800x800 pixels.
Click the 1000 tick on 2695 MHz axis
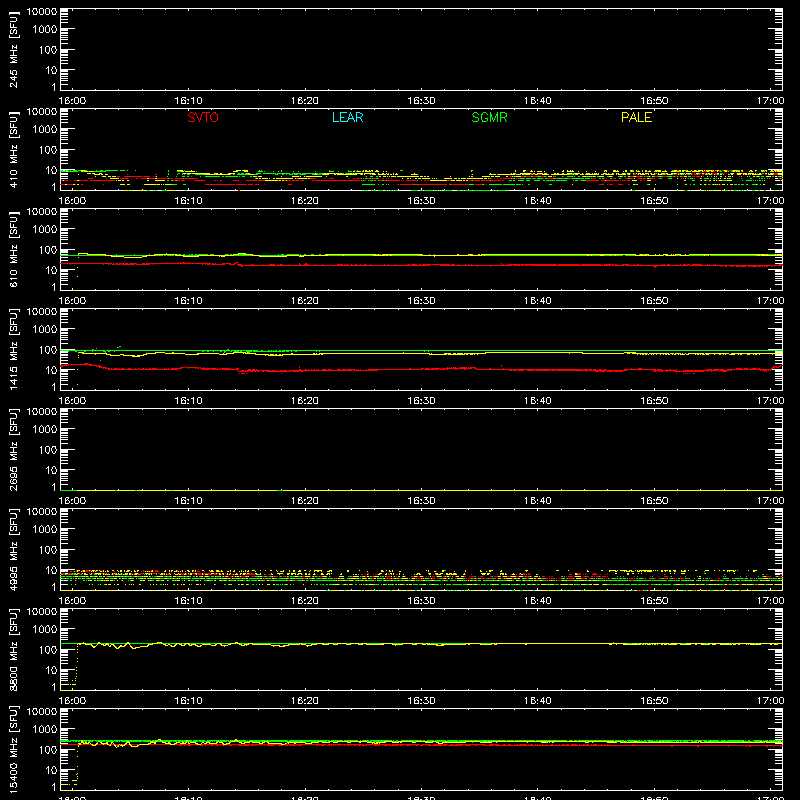pos(45,430)
